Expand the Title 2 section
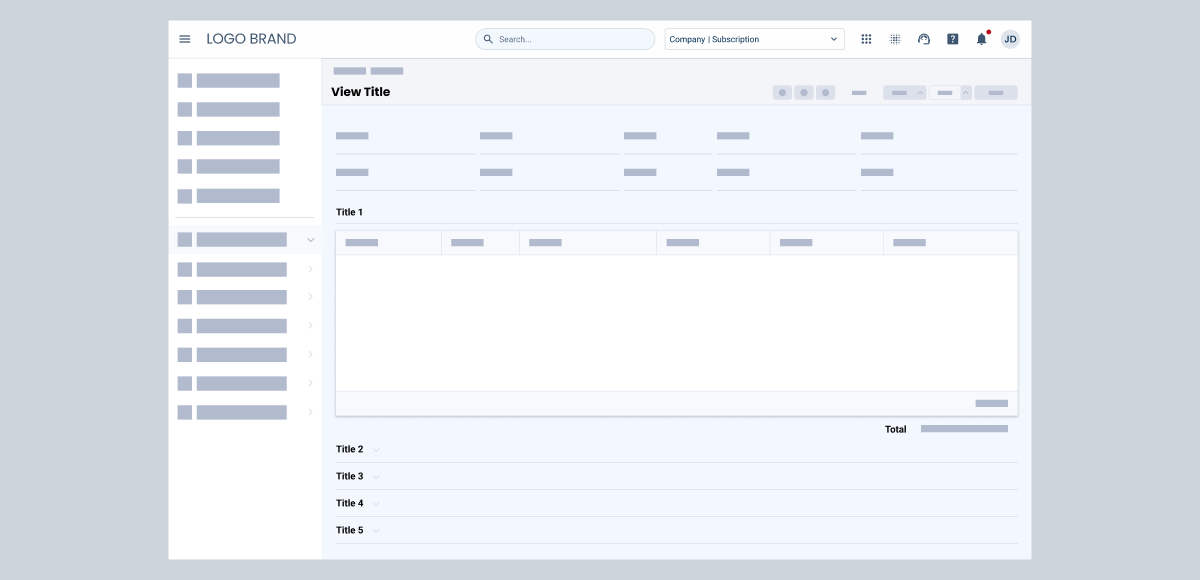1200x580 pixels. [376, 450]
